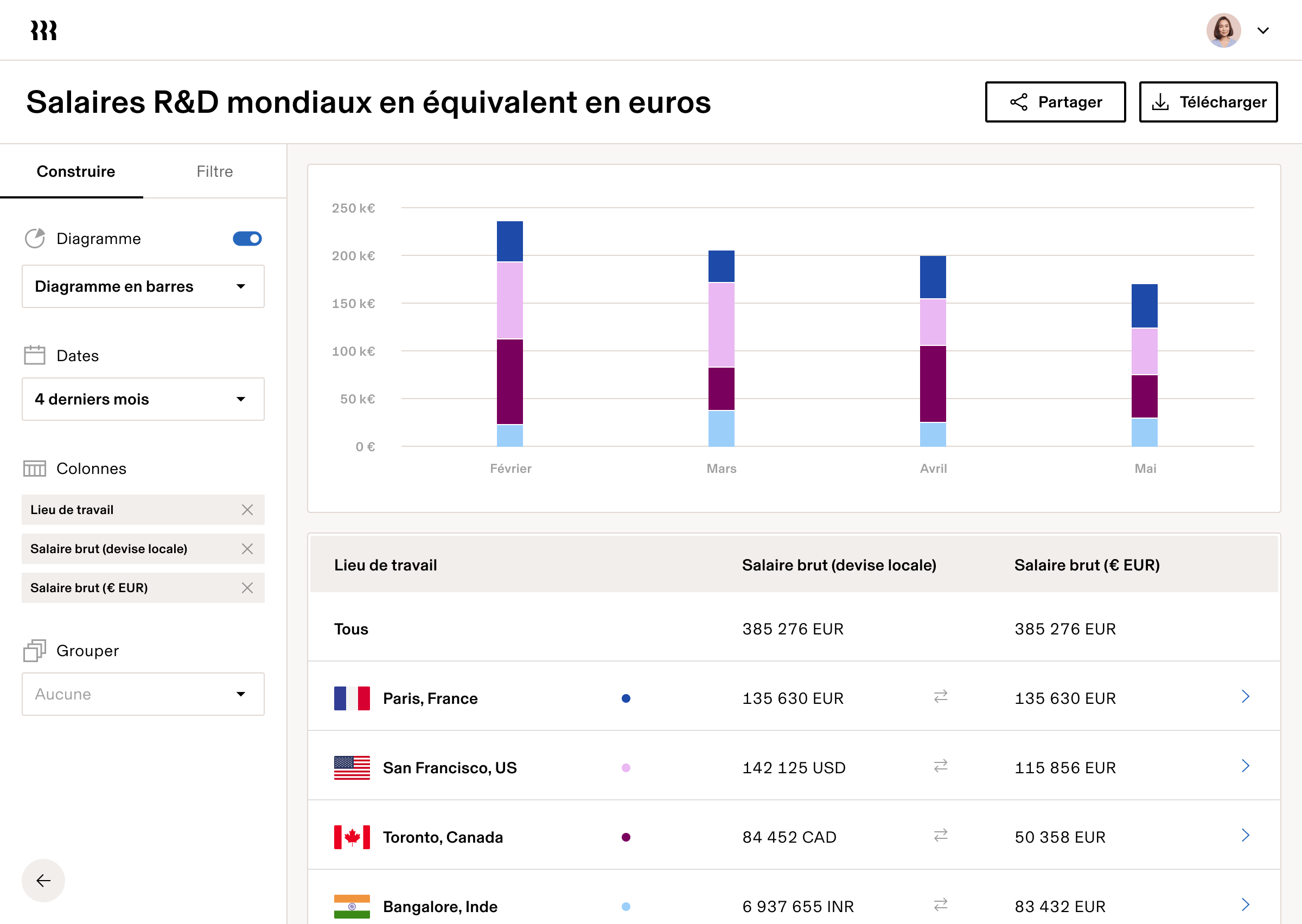Screen dimensions: 1302x924
Task: Click the Diagramme pie chart icon
Action: [35, 239]
